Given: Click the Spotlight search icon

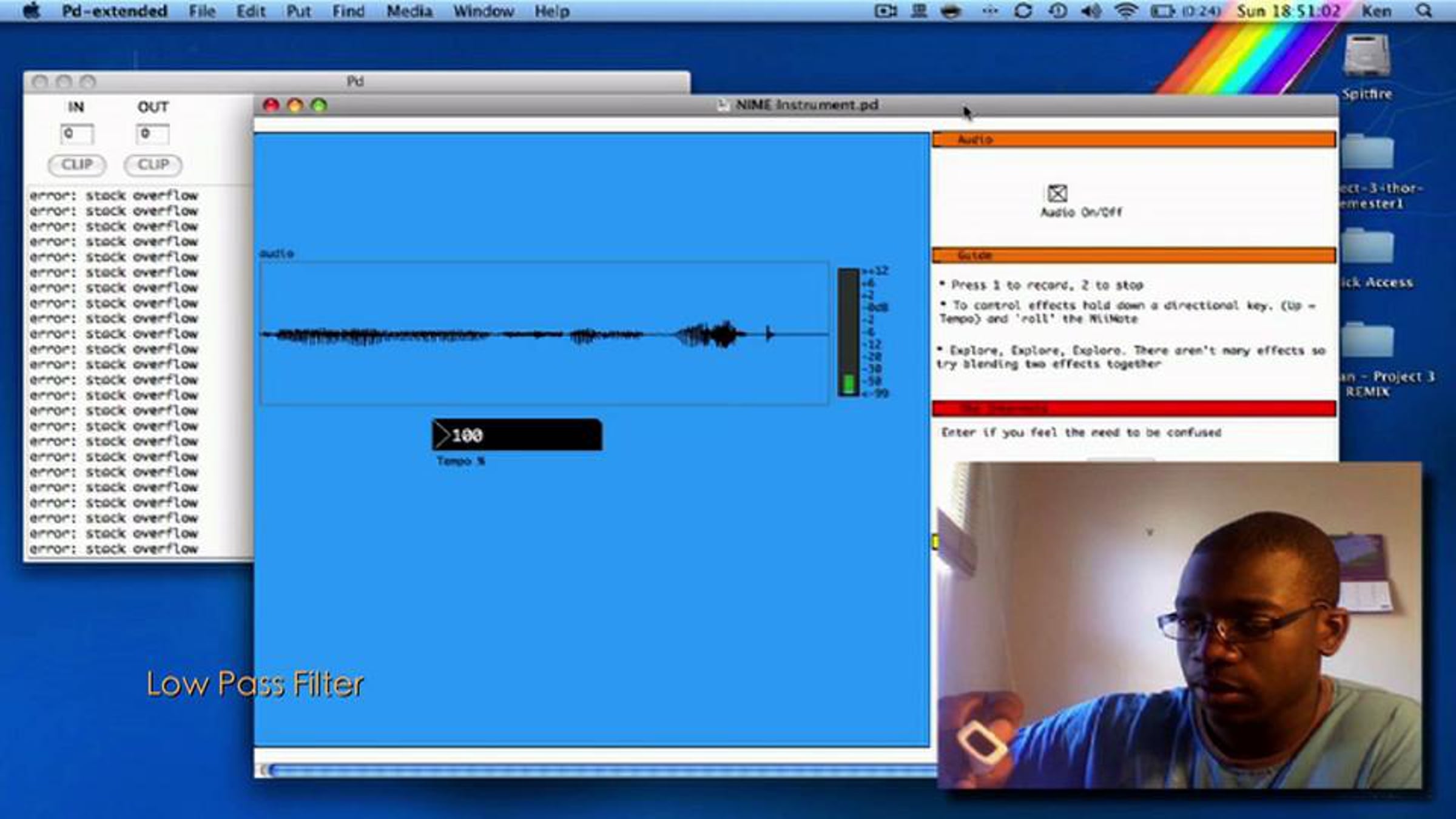Looking at the screenshot, I should click(1424, 11).
